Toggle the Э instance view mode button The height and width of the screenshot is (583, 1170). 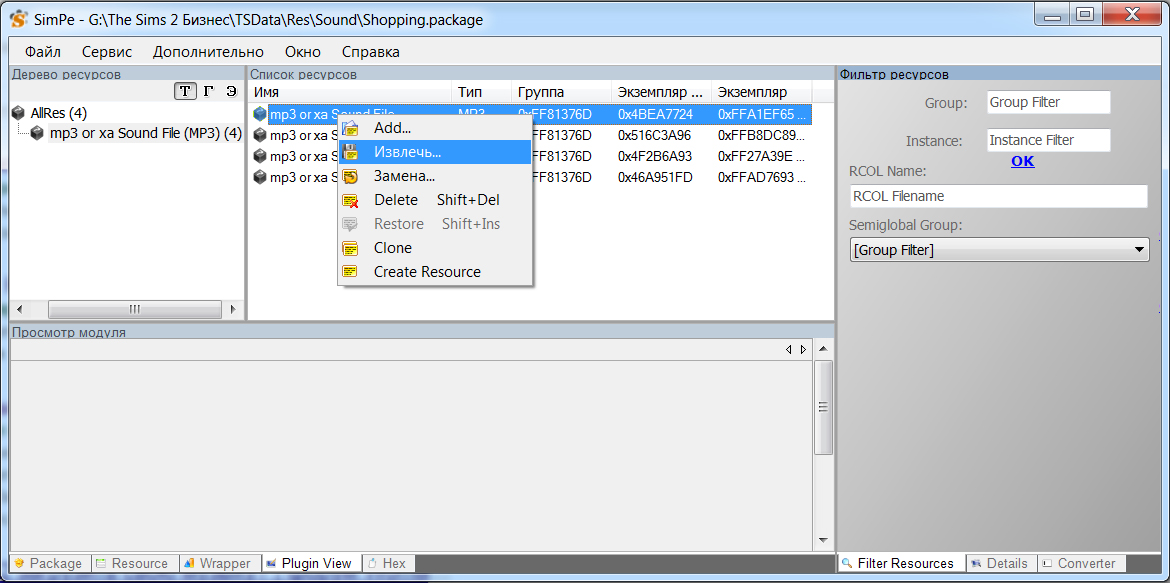point(231,91)
